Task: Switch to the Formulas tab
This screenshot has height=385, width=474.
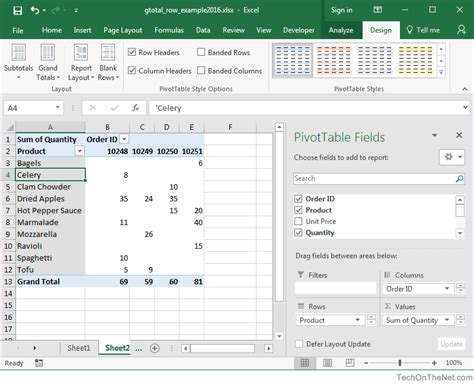Action: (169, 30)
